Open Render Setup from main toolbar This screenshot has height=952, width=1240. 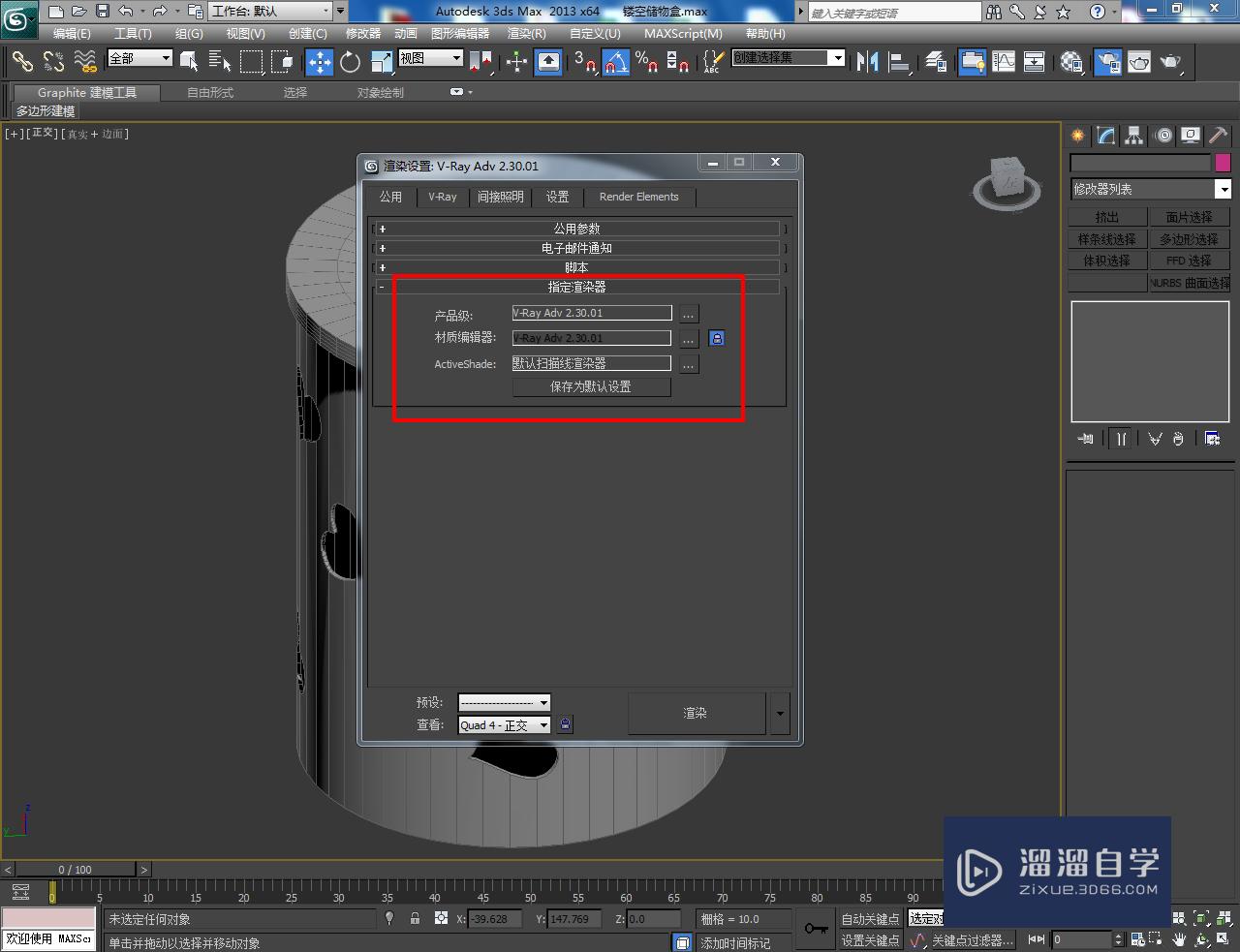(x=1107, y=62)
